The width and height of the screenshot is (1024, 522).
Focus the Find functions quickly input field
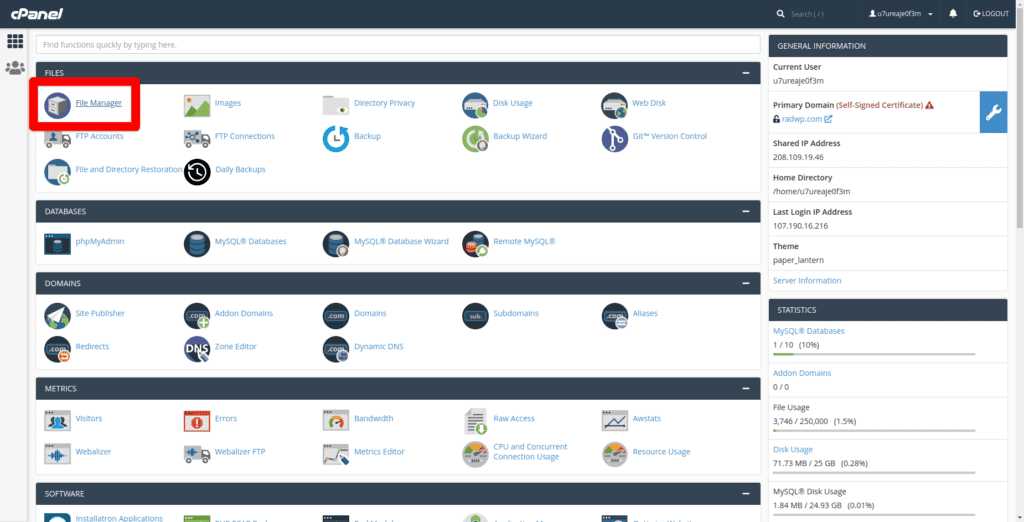click(398, 45)
